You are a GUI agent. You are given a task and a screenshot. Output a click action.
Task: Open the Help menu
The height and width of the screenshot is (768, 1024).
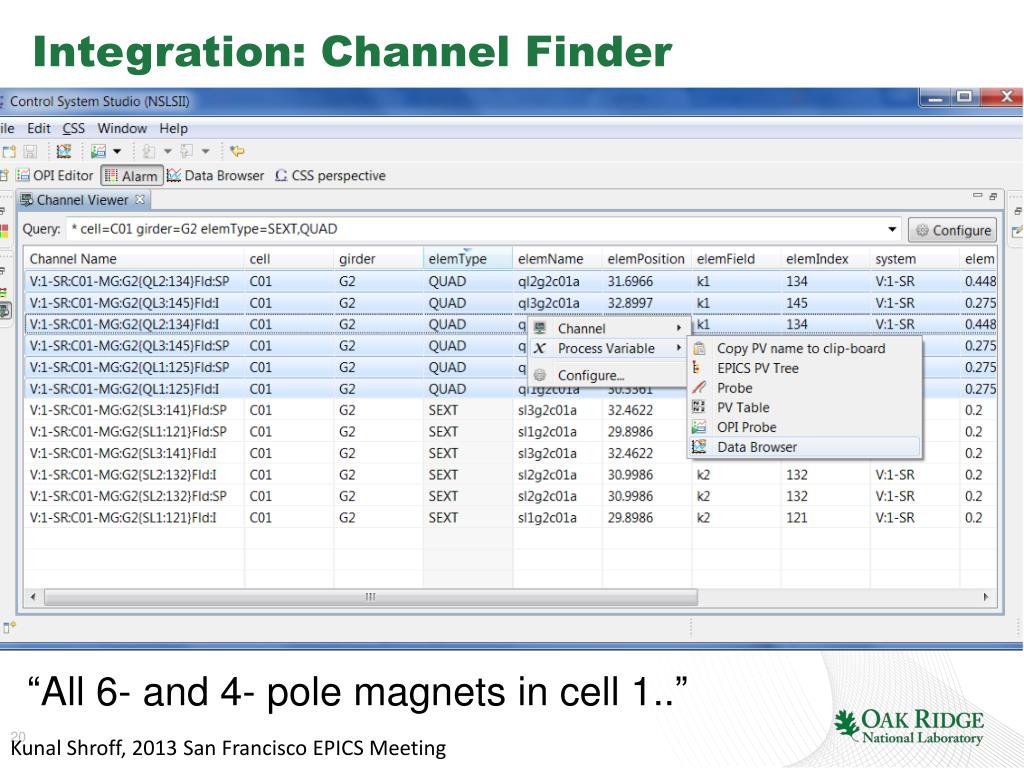(174, 129)
